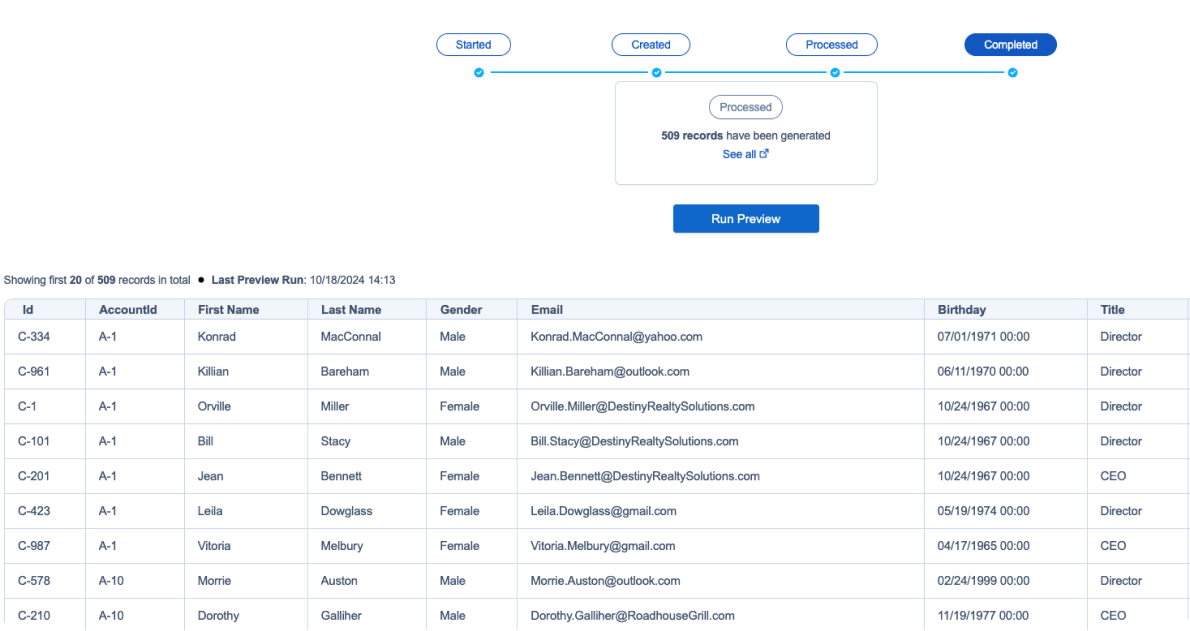Viewport: 1190px width, 631px height.
Task: Open the See all records link
Action: click(739, 154)
